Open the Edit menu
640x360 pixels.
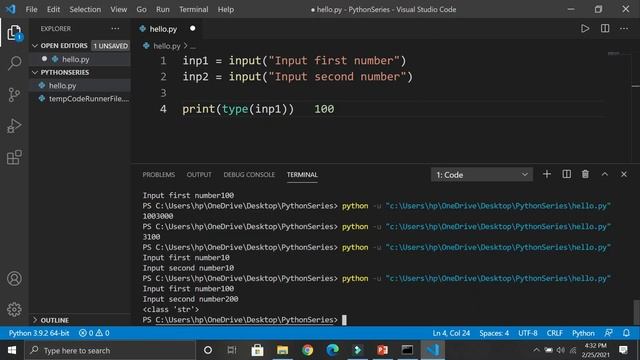(53, 9)
